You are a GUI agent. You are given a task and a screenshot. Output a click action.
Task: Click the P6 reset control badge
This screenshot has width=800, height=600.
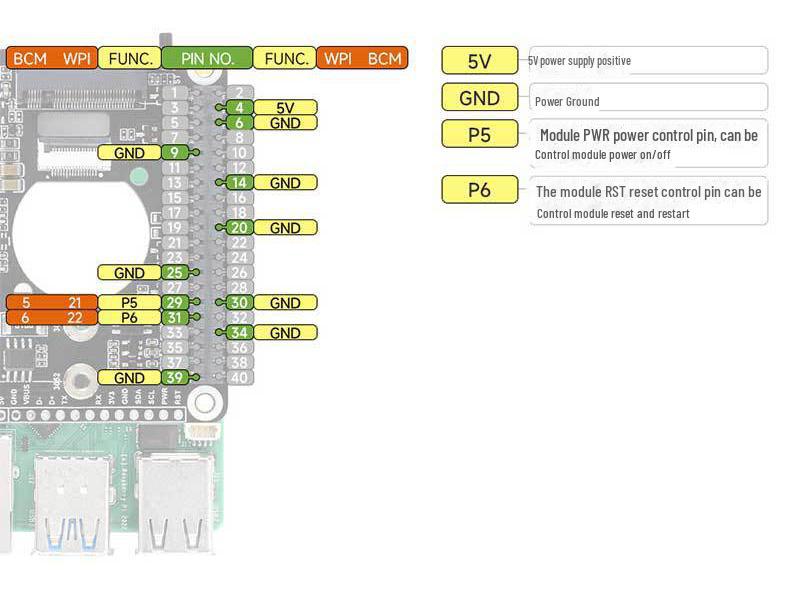(480, 190)
